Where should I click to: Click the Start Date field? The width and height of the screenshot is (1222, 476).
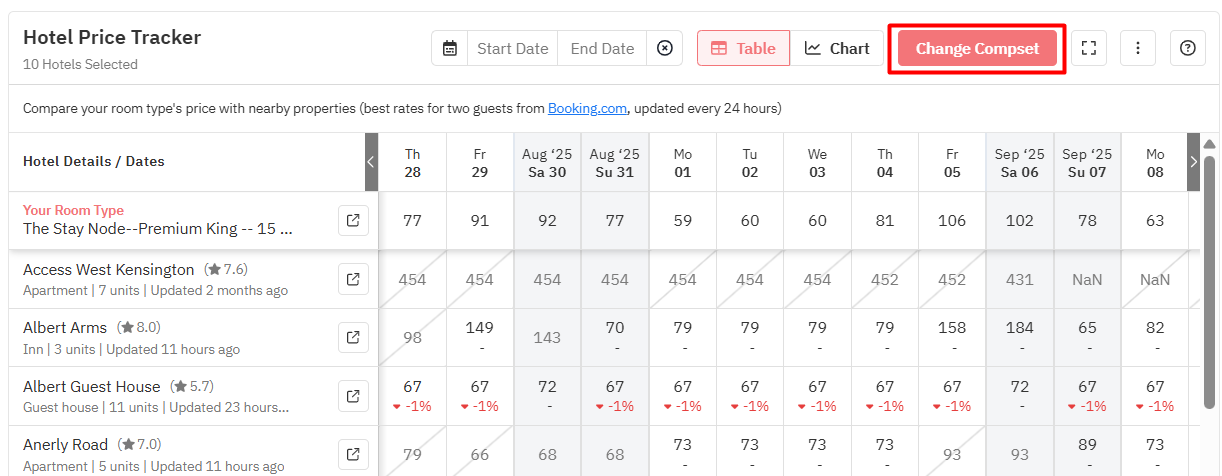513,48
